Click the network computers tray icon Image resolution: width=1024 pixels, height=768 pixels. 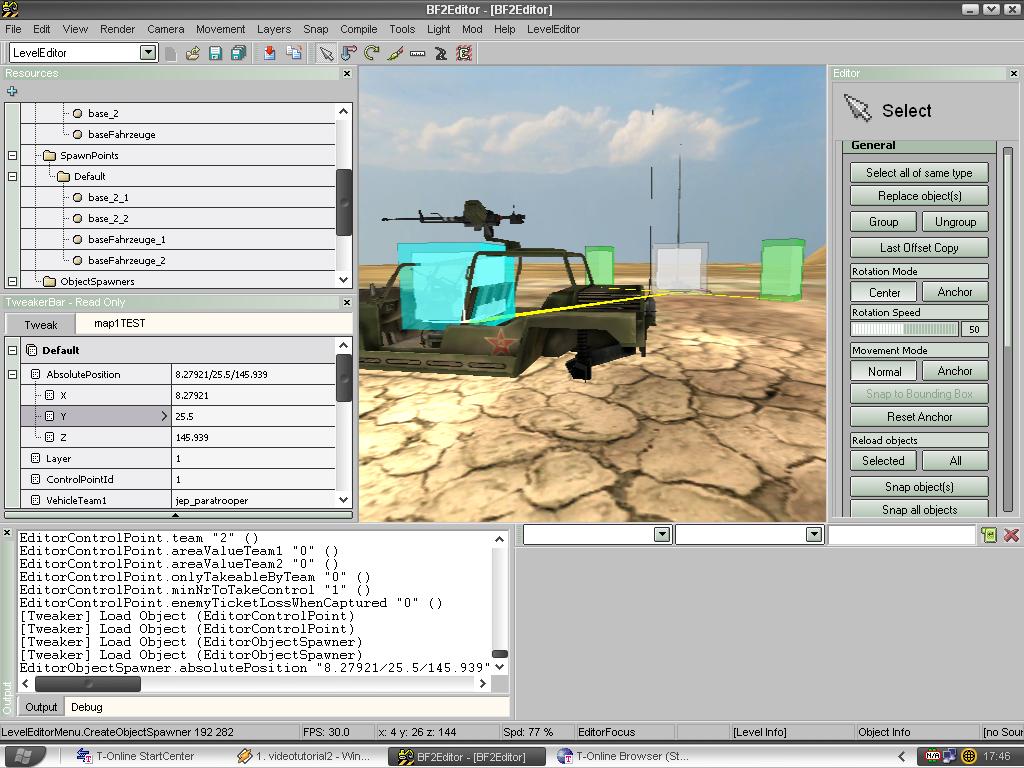click(x=950, y=756)
